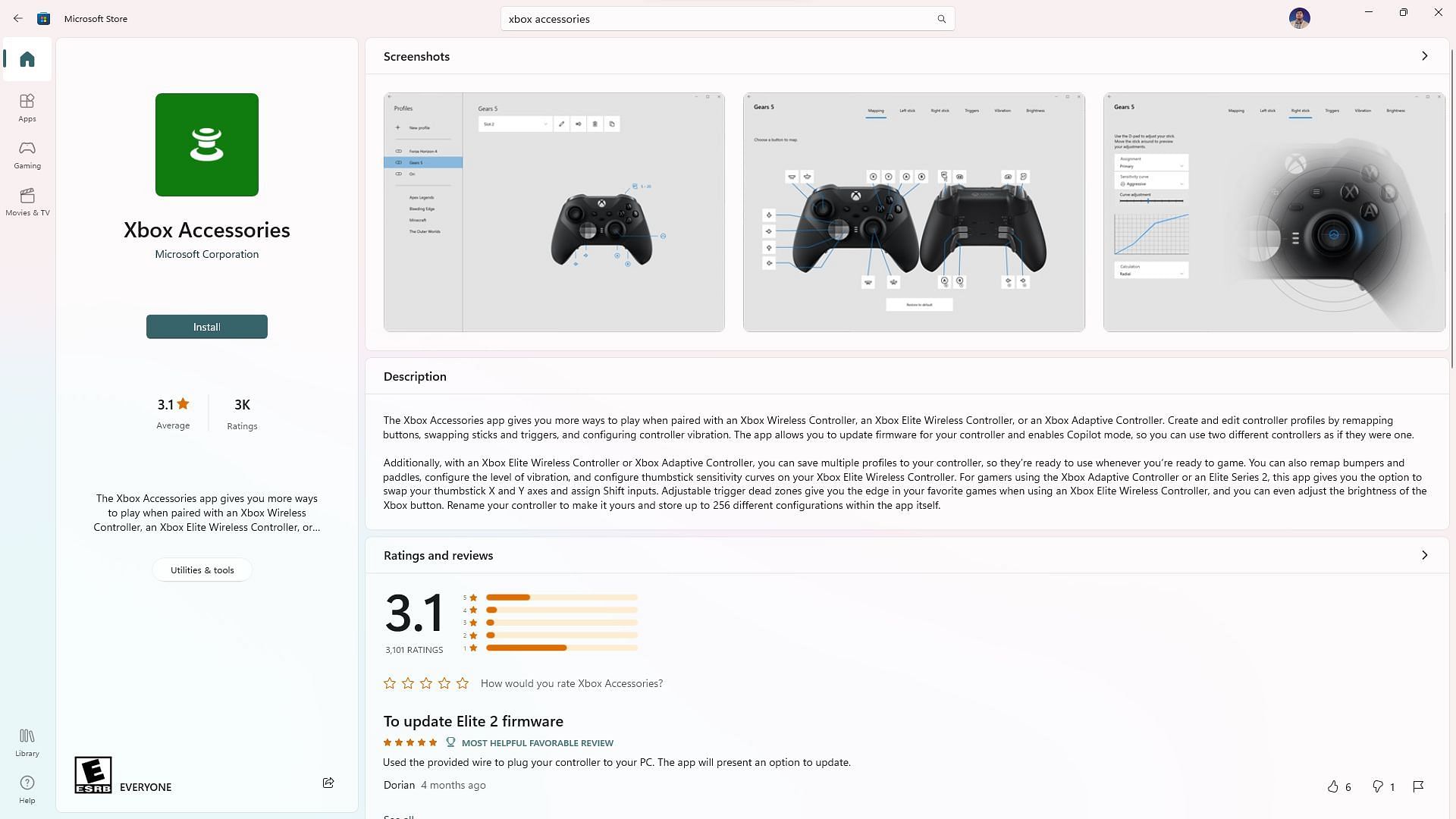Click the Utilities & tools category tag
The image size is (1456, 819).
[202, 569]
